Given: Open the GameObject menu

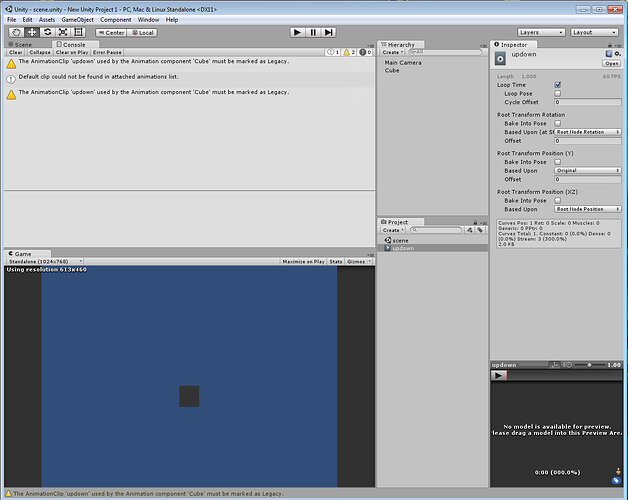Looking at the screenshot, I should [x=77, y=20].
